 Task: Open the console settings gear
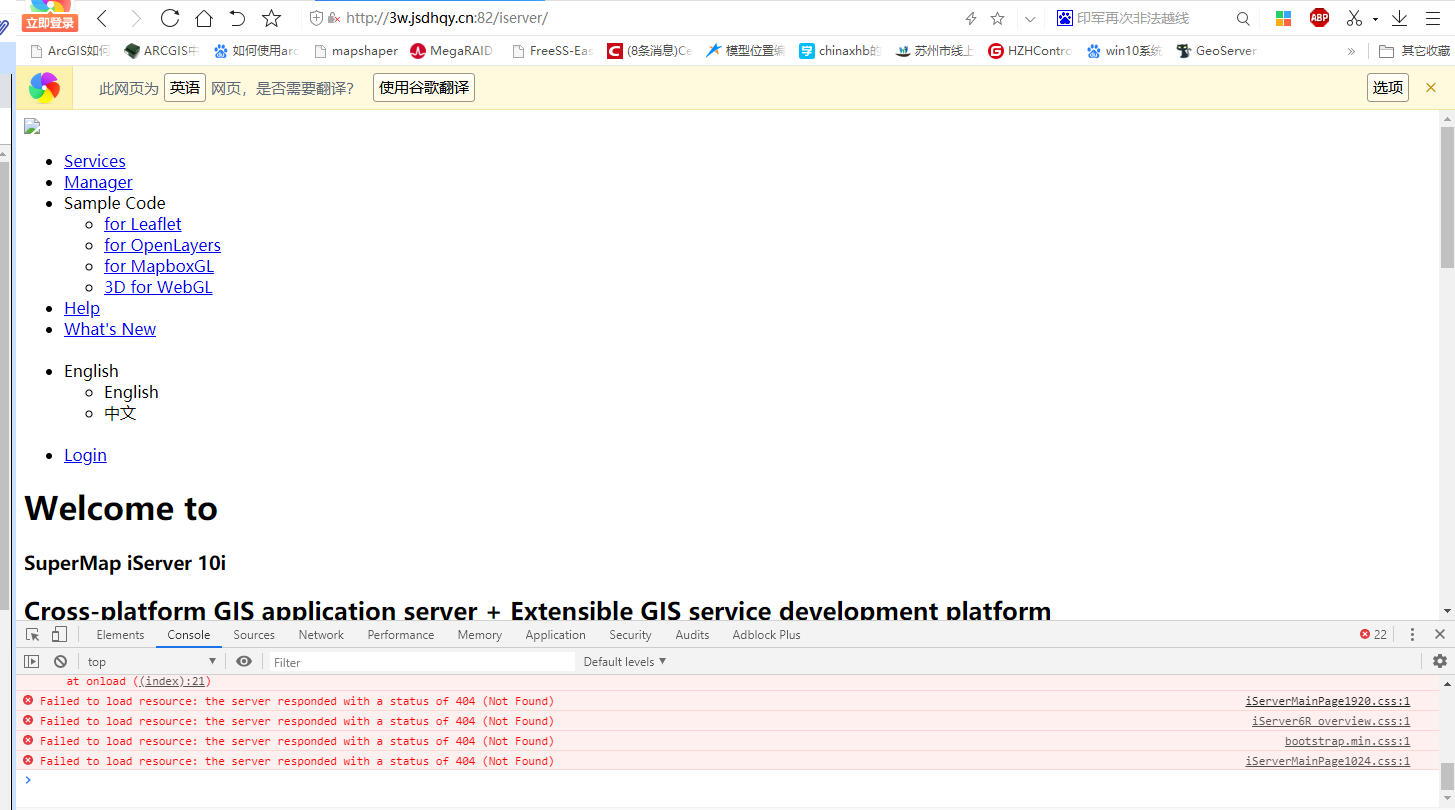(x=1440, y=661)
